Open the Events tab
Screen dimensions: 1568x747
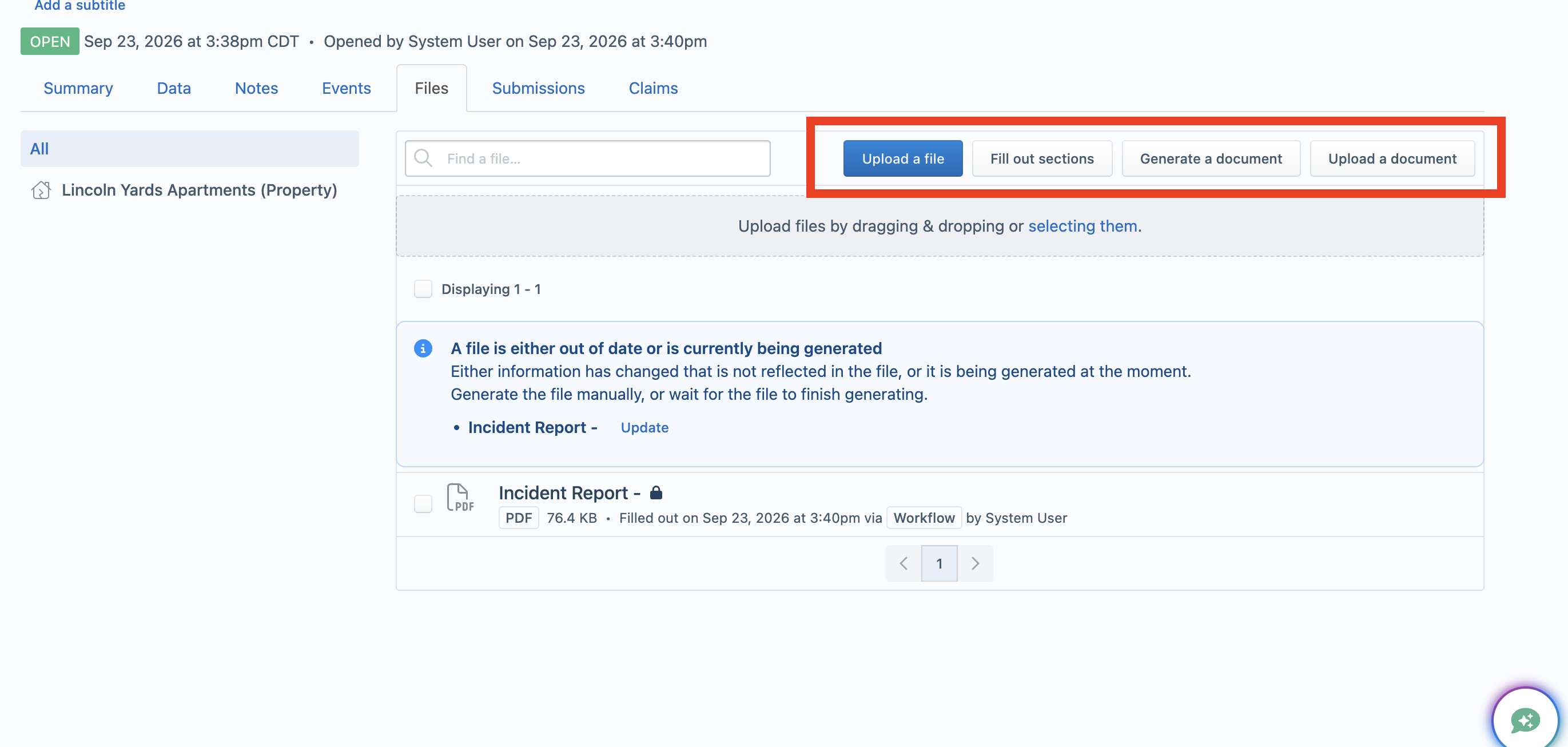tap(347, 88)
